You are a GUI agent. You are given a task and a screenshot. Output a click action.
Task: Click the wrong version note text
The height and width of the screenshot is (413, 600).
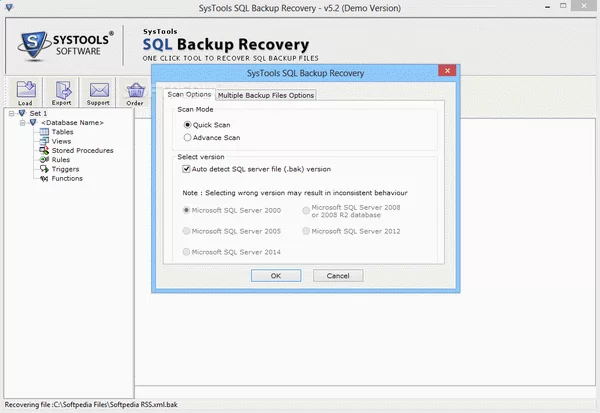pyautogui.click(x=295, y=193)
